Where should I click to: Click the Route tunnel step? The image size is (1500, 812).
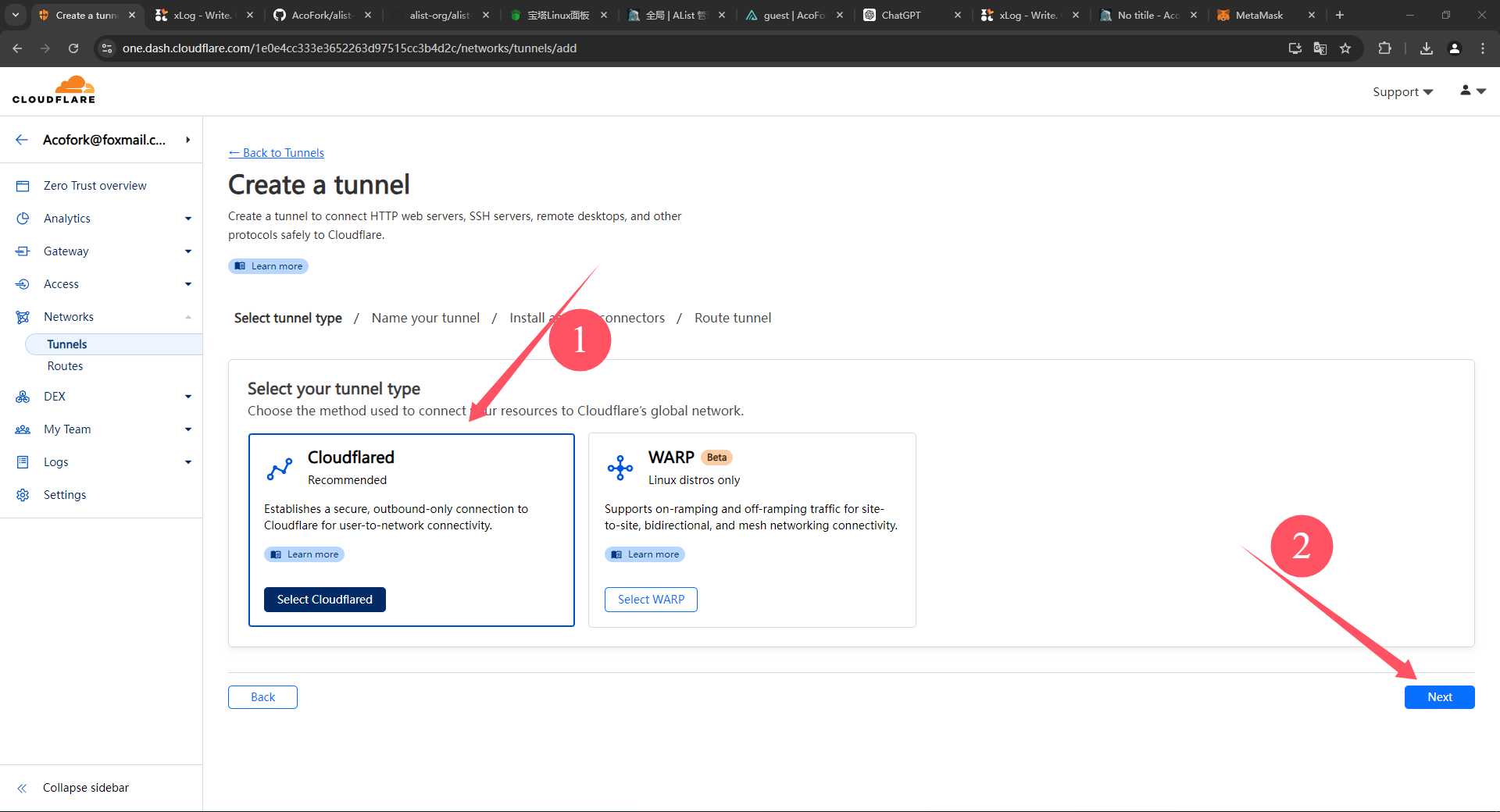733,318
